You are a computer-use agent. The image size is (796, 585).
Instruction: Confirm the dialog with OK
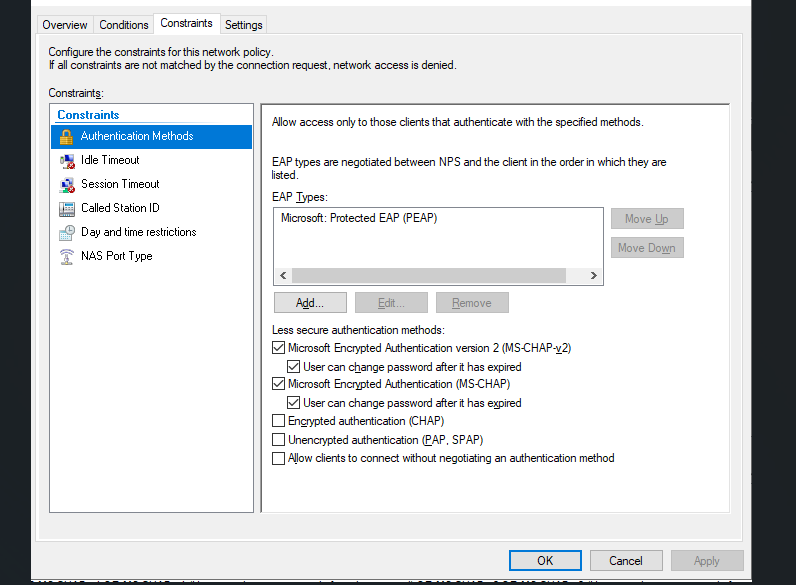pyautogui.click(x=545, y=561)
